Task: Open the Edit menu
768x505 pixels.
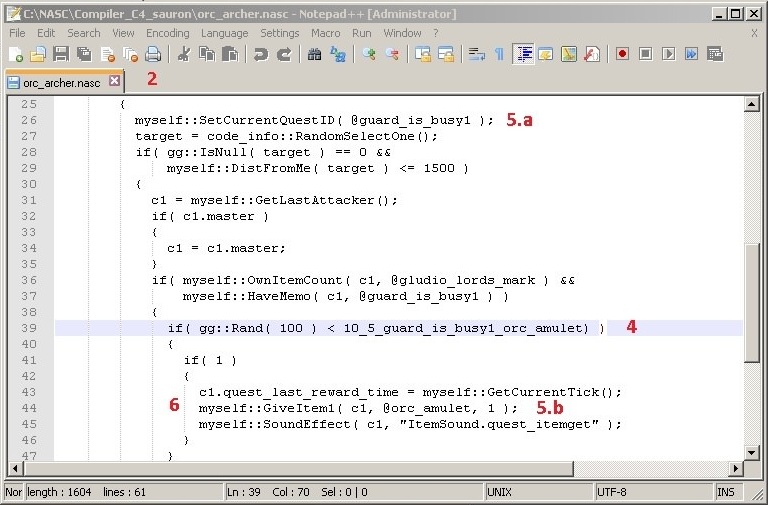Action: pyautogui.click(x=46, y=33)
